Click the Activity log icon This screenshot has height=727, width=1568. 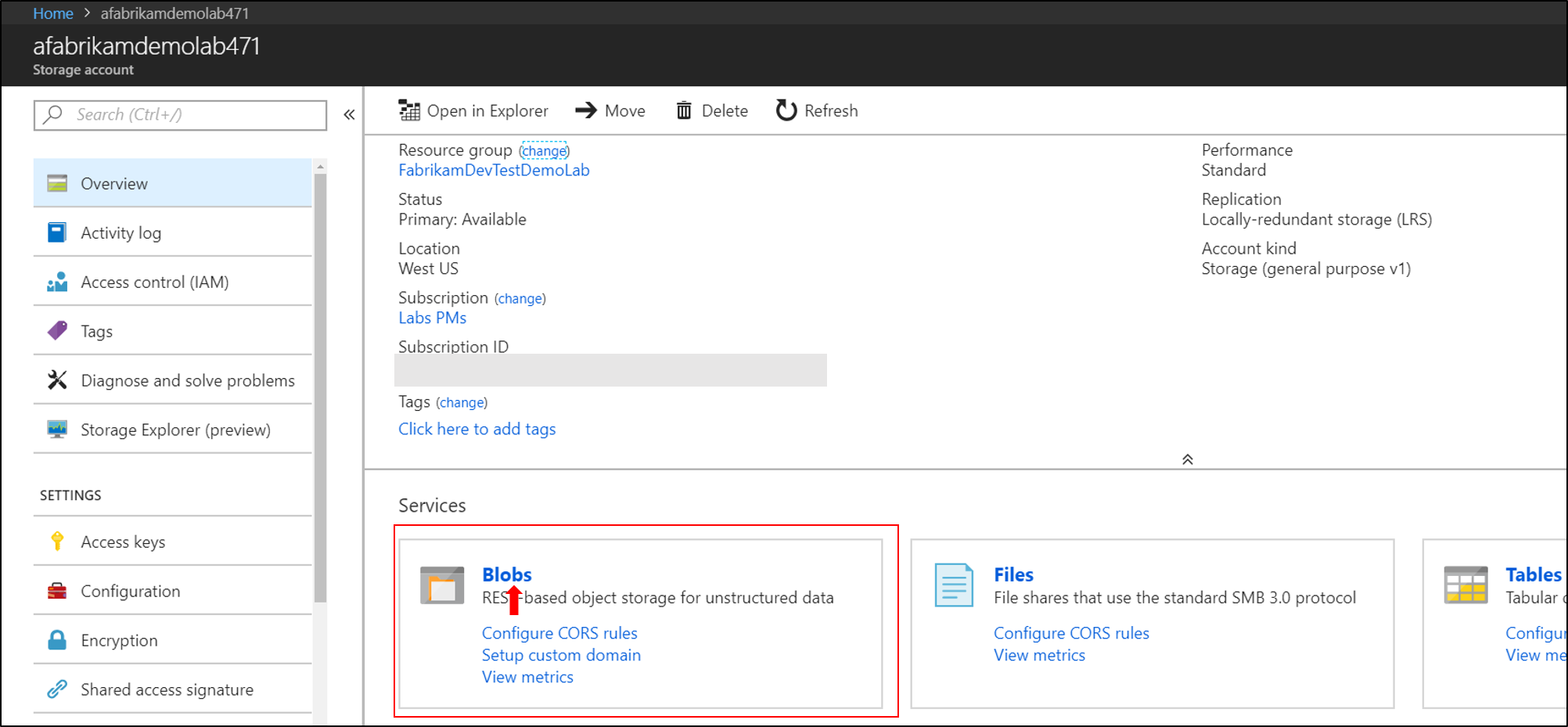tap(57, 232)
